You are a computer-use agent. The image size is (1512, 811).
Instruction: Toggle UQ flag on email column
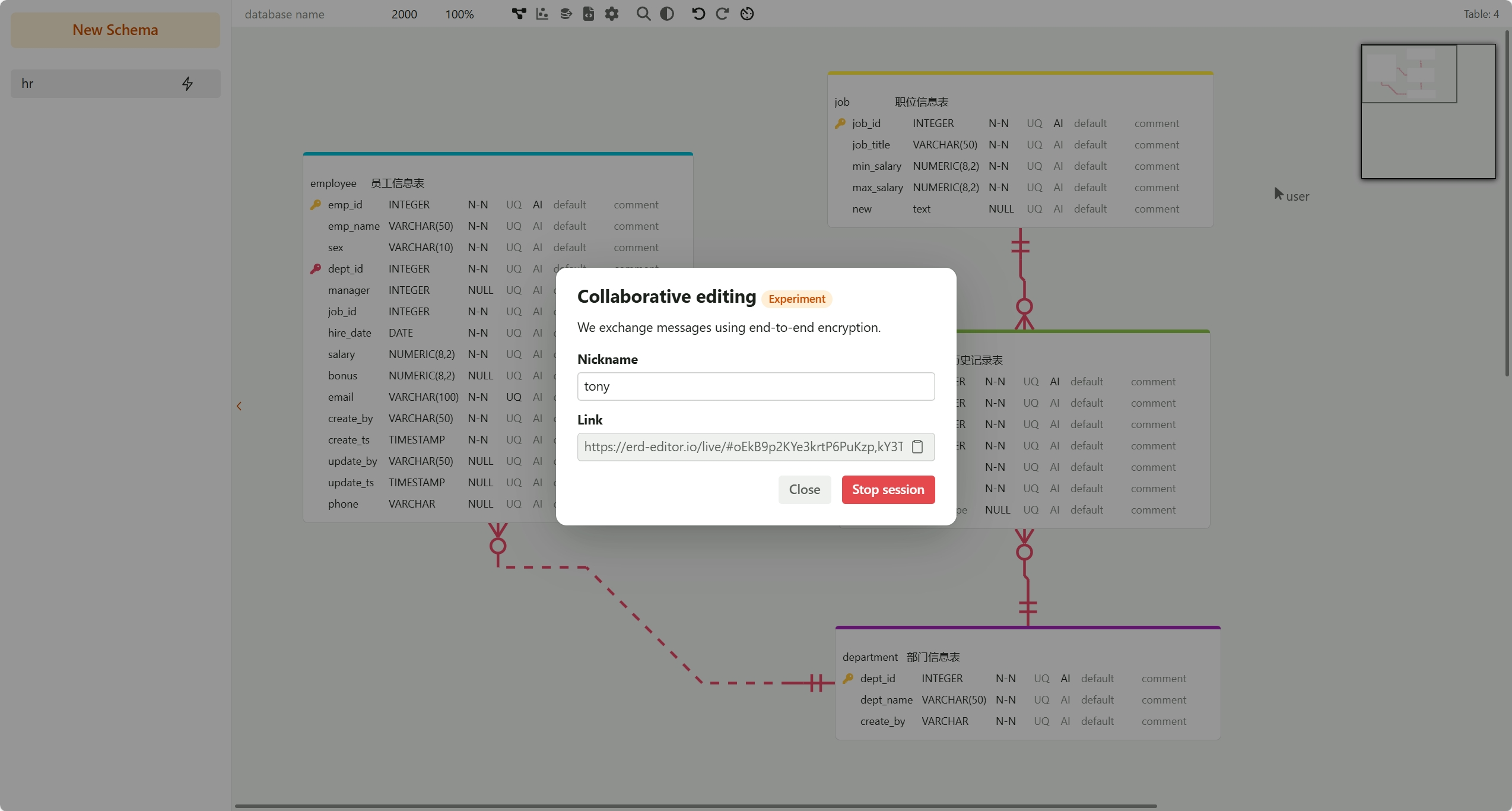[513, 397]
